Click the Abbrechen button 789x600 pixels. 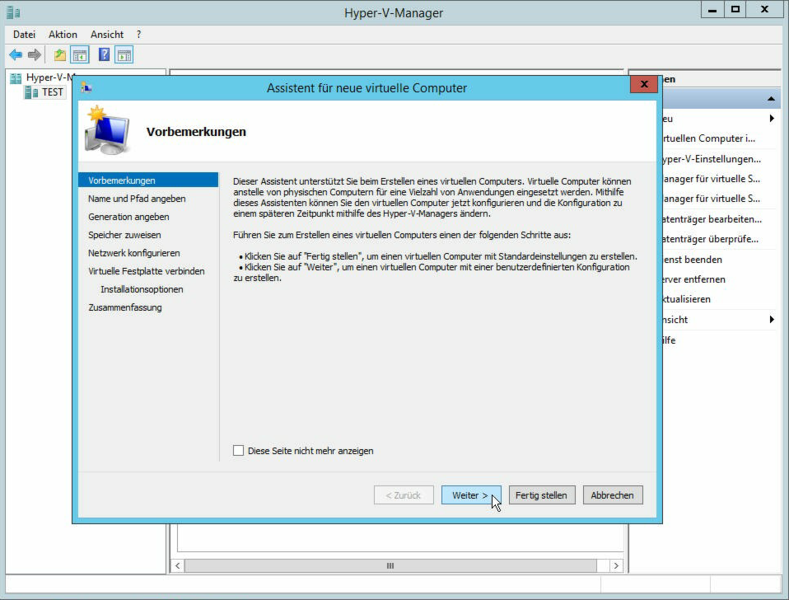[612, 495]
